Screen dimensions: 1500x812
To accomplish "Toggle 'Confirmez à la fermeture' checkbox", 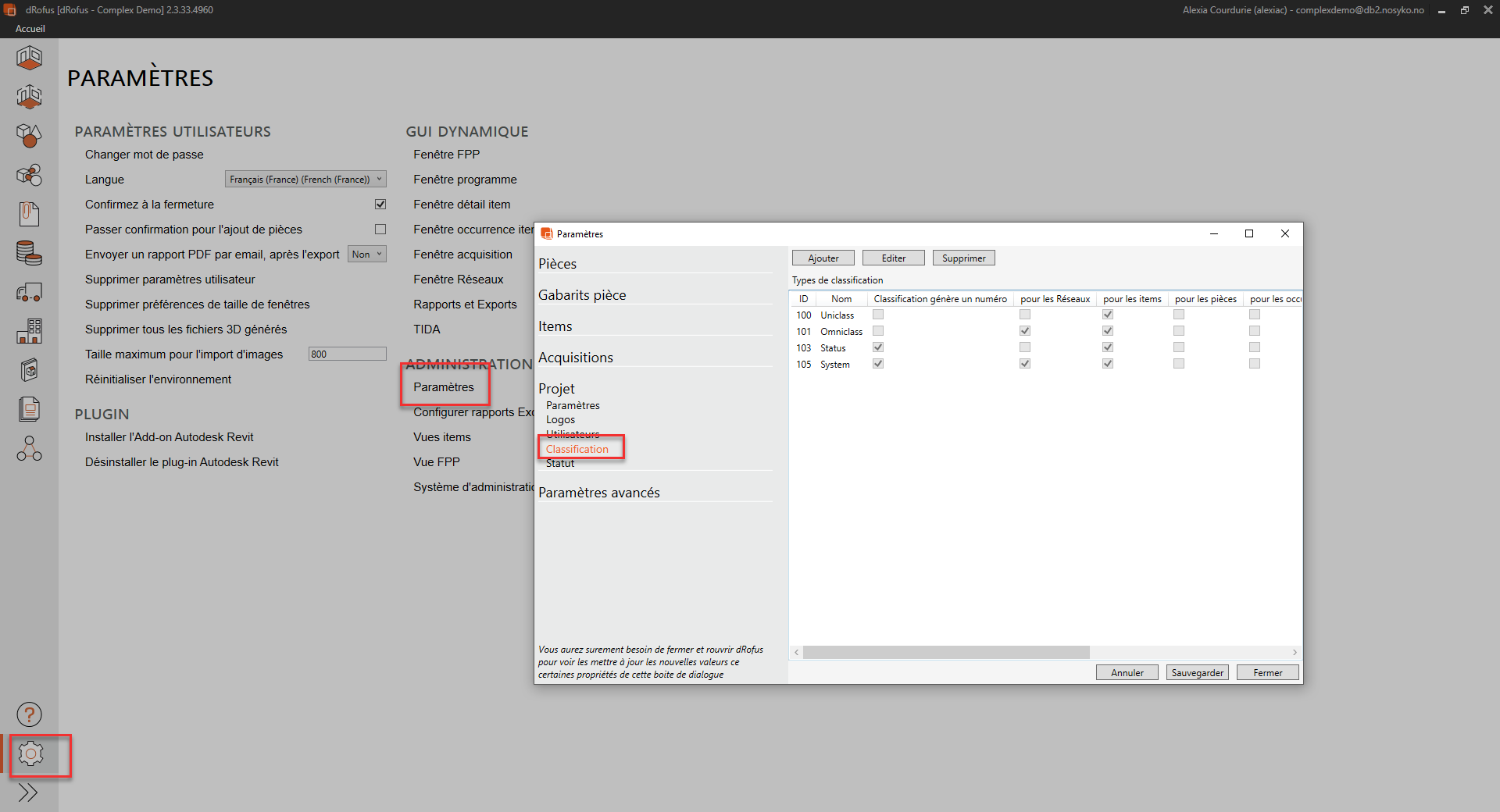I will [380, 205].
